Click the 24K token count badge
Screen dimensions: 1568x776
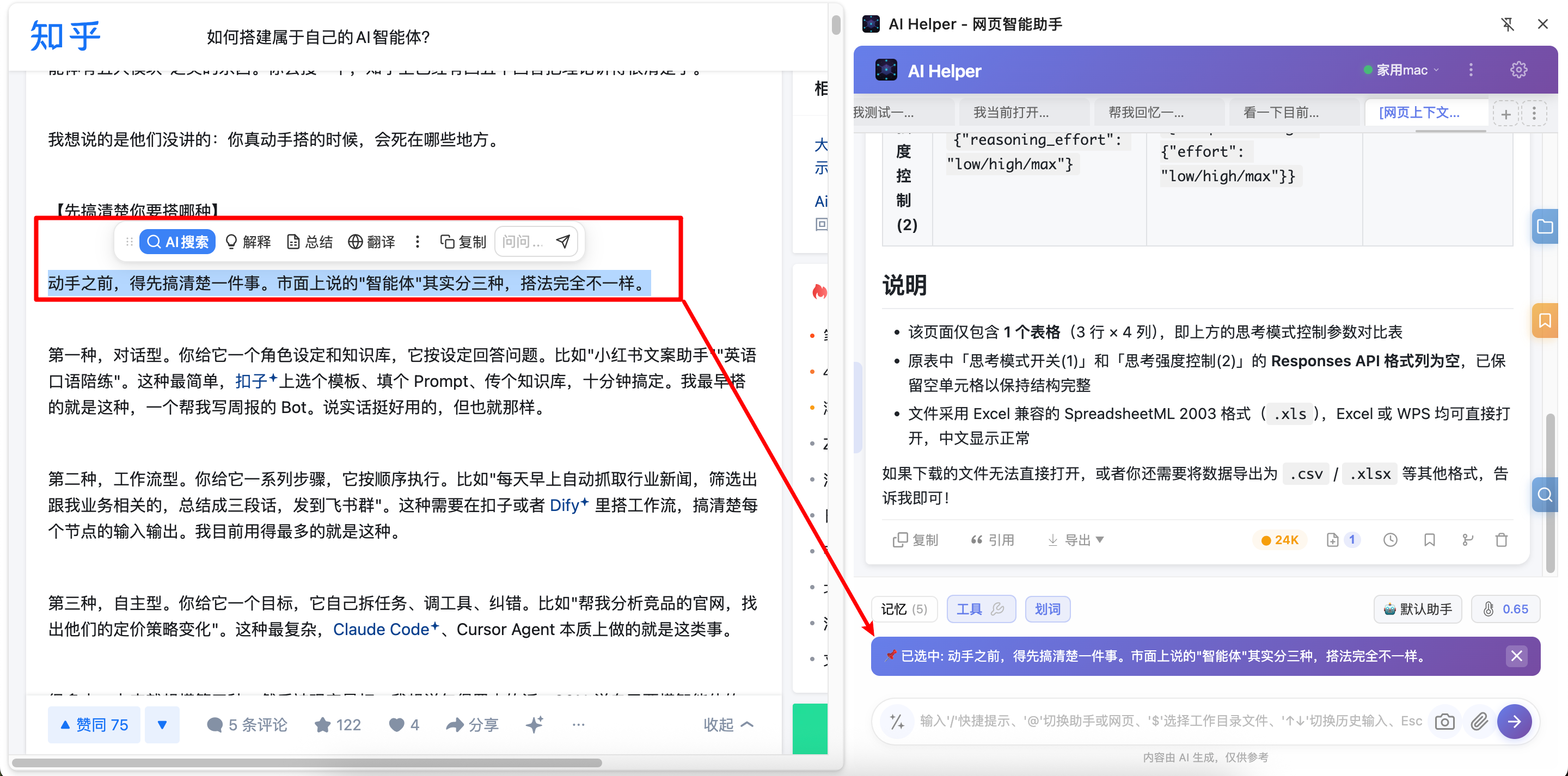pos(1280,540)
